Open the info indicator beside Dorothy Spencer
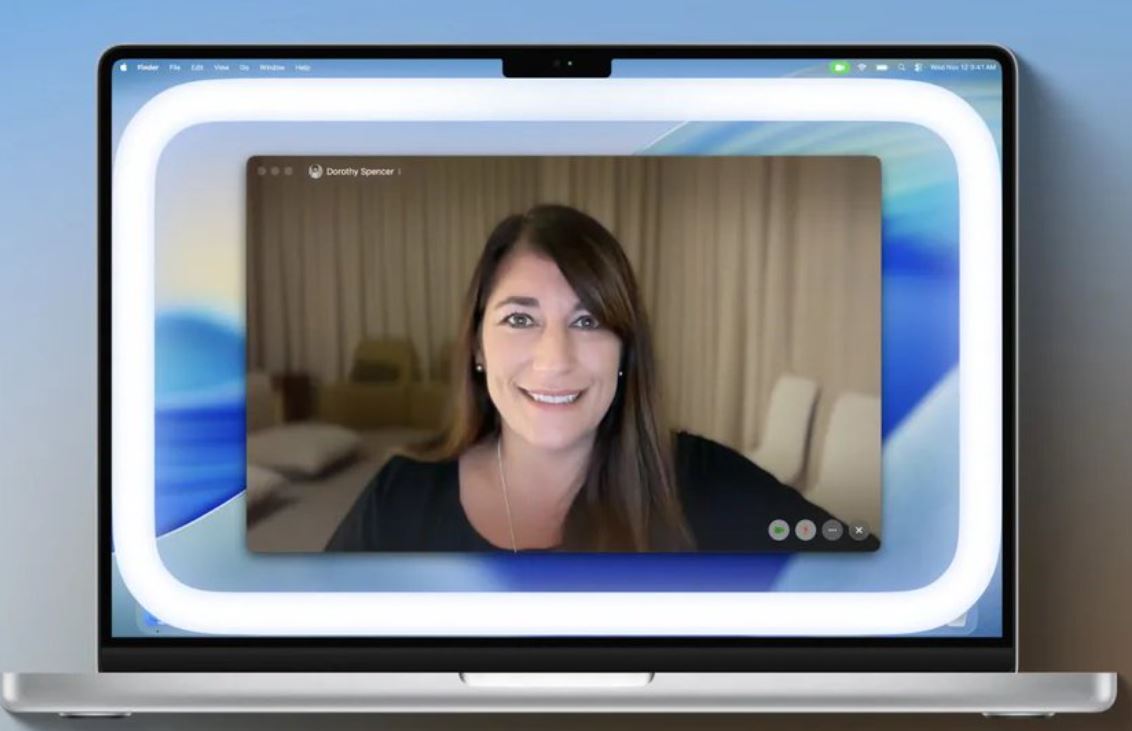 [400, 172]
